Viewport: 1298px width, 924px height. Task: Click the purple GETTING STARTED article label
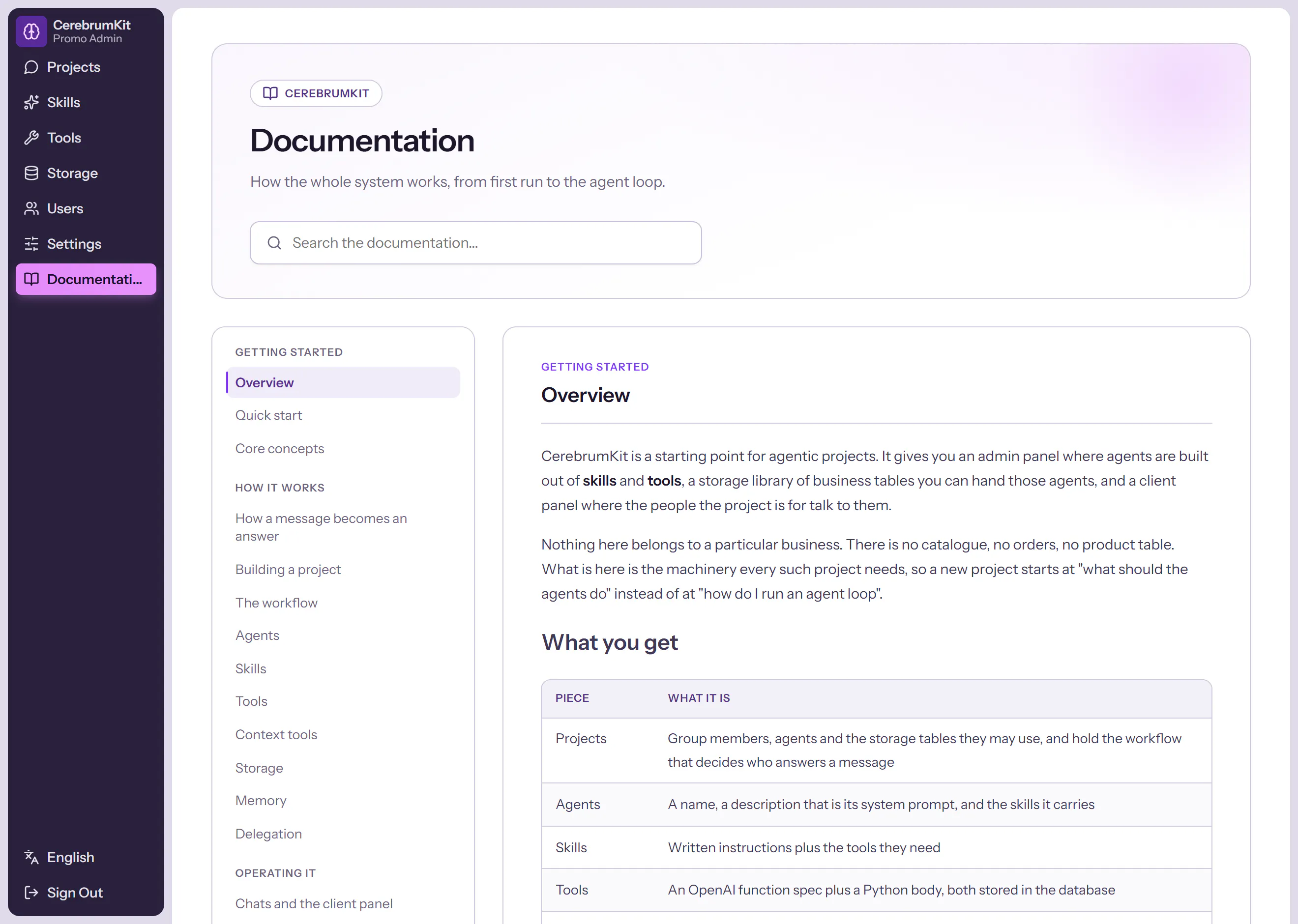pyautogui.click(x=594, y=367)
